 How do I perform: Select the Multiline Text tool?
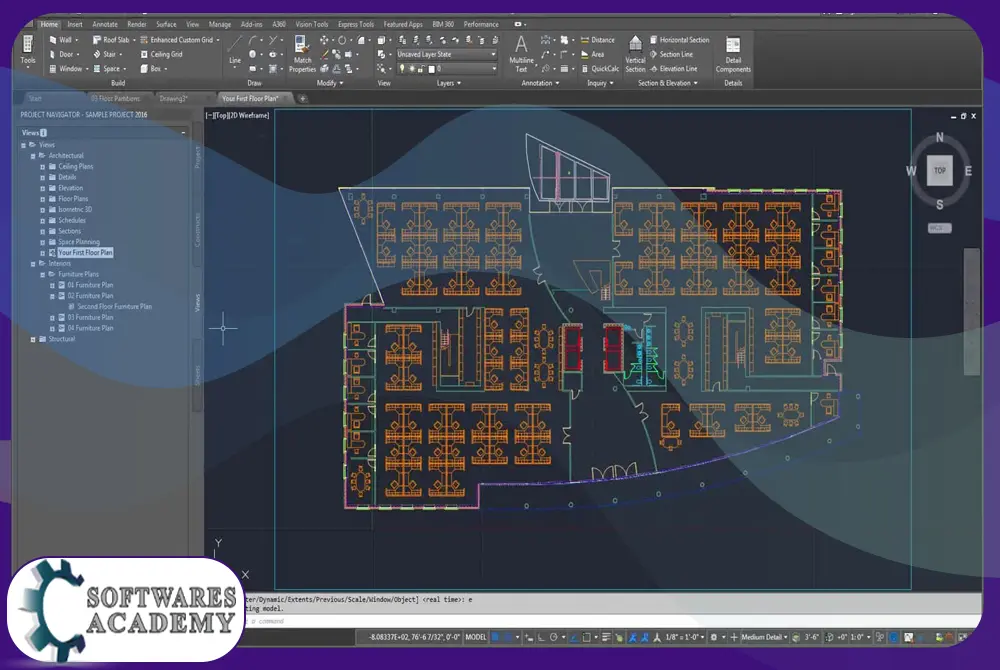521,54
